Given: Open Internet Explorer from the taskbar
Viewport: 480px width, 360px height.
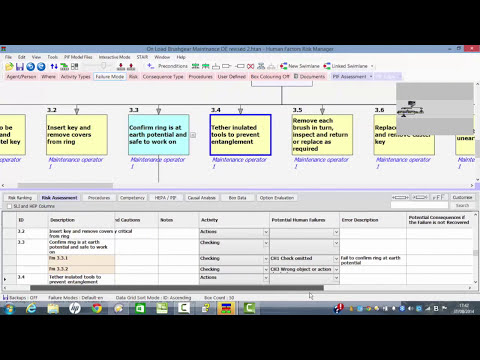Looking at the screenshot, I should point(31,308).
